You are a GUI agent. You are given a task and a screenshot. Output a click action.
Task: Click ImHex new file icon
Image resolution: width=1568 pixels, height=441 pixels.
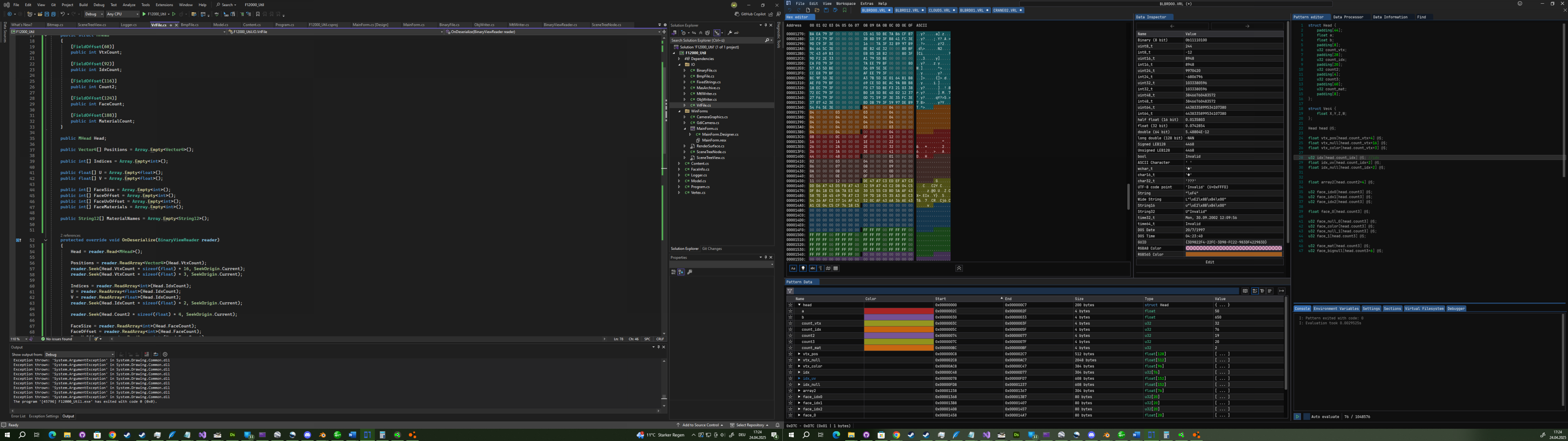pos(808,10)
